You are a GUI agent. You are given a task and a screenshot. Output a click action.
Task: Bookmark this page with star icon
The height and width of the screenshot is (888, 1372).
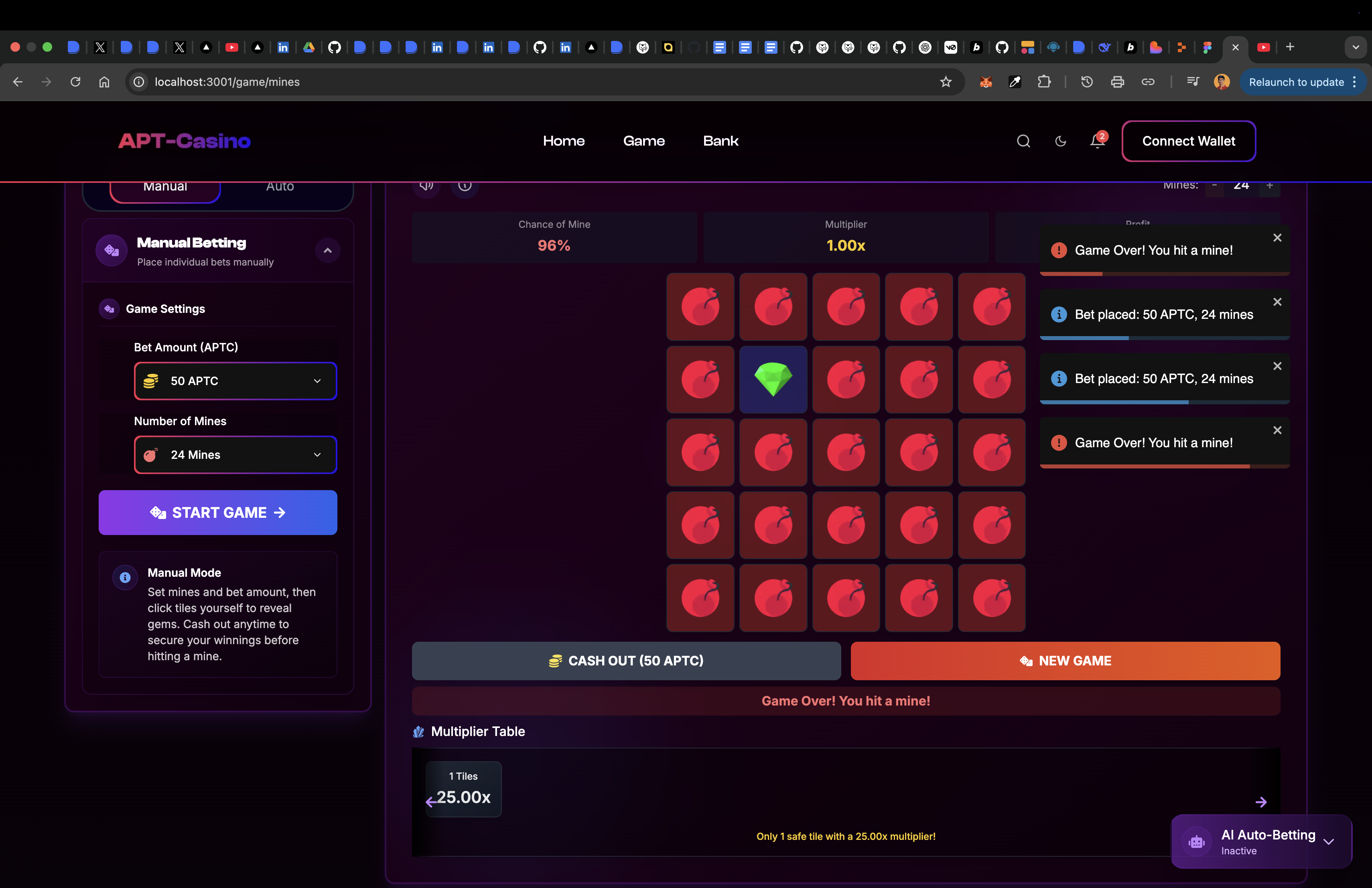click(946, 82)
